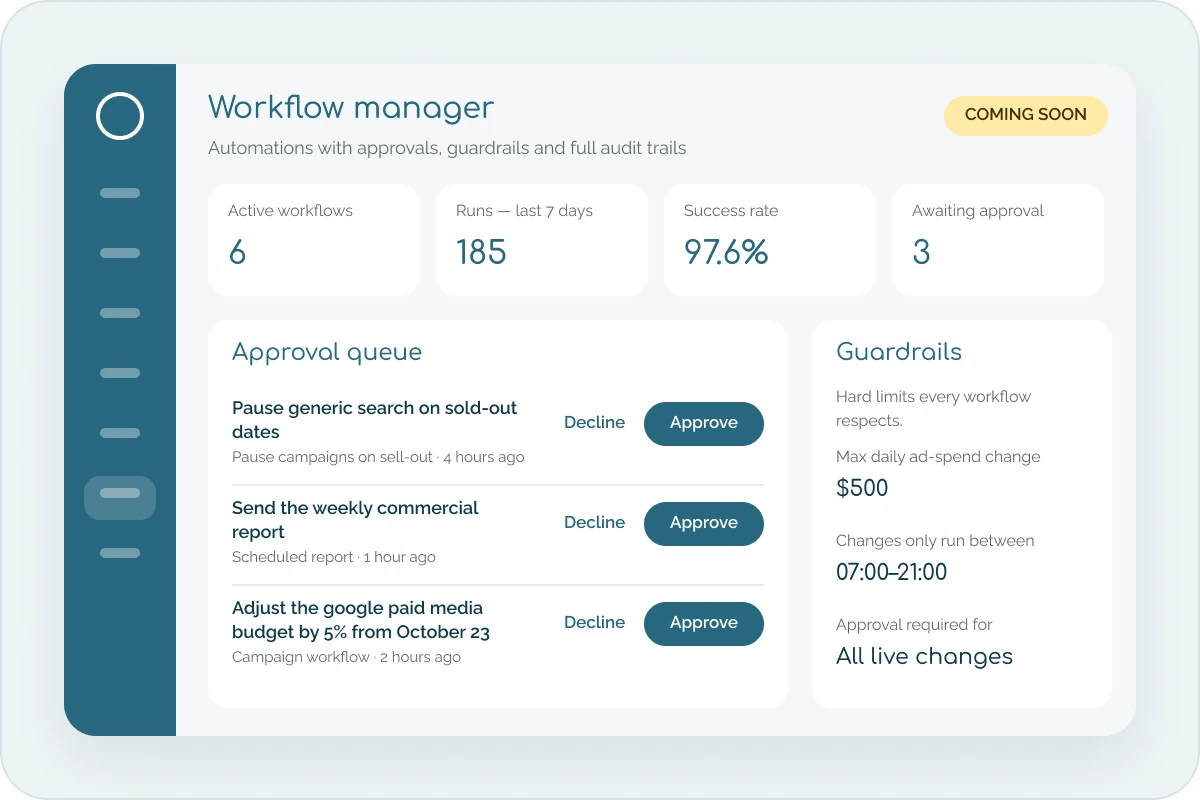Click the 185 runs value
Image resolution: width=1200 pixels, height=800 pixels.
pos(481,252)
